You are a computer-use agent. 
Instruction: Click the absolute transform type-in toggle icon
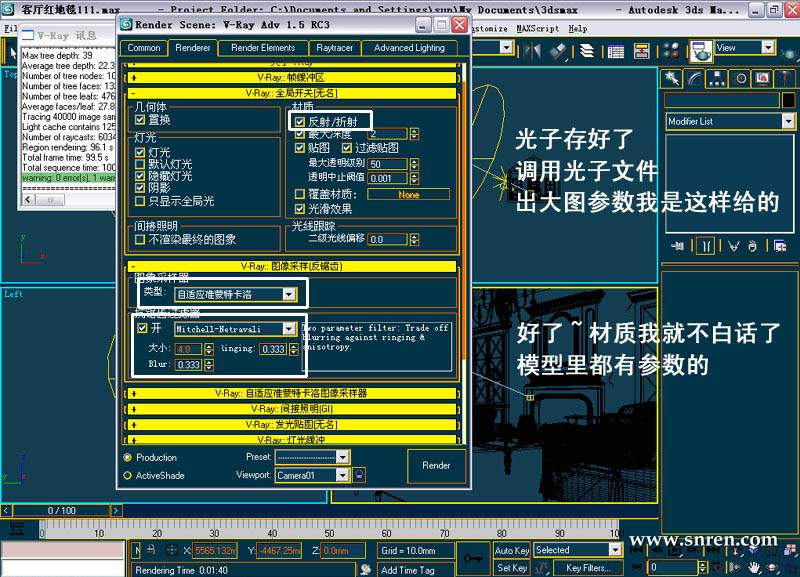171,550
